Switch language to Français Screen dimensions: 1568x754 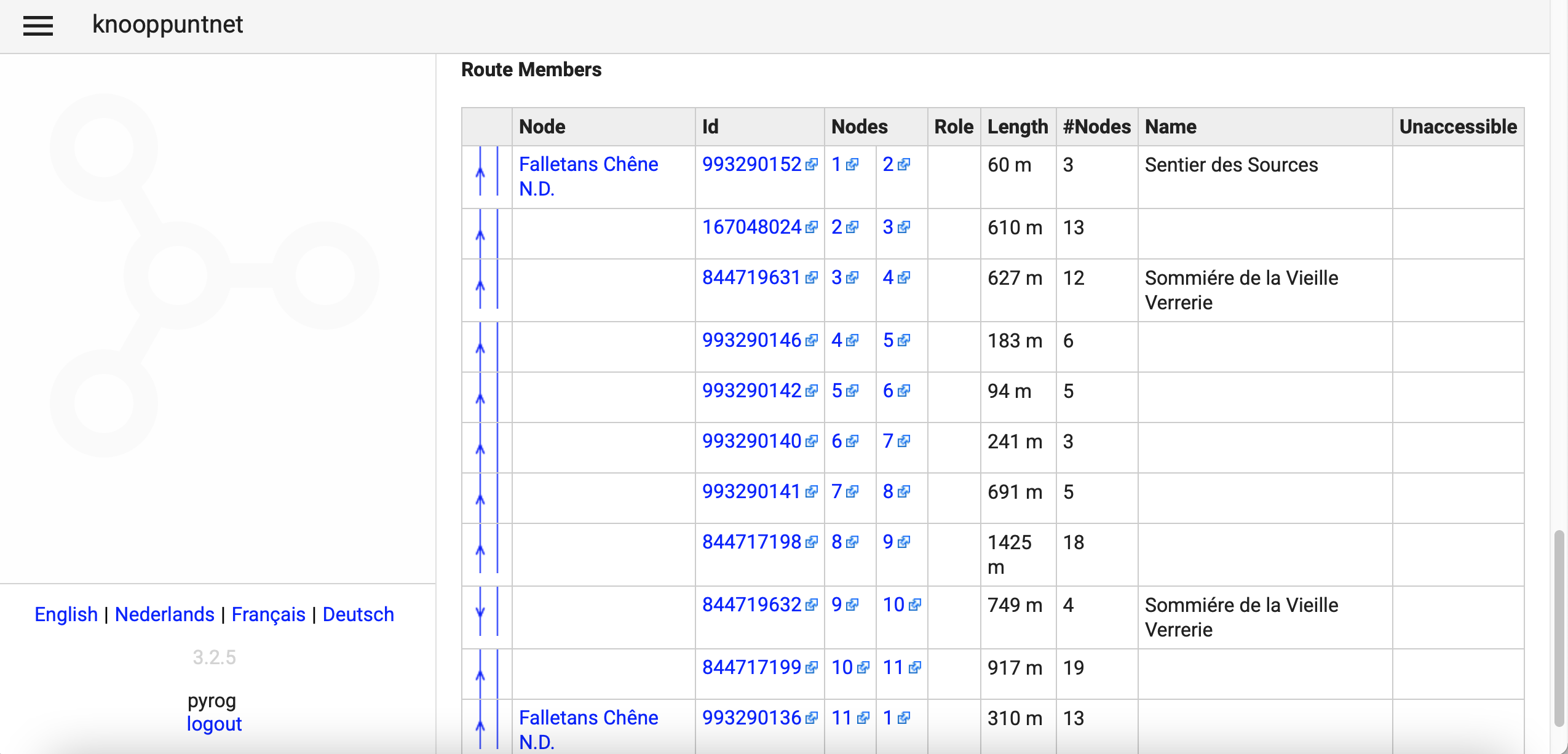(268, 614)
